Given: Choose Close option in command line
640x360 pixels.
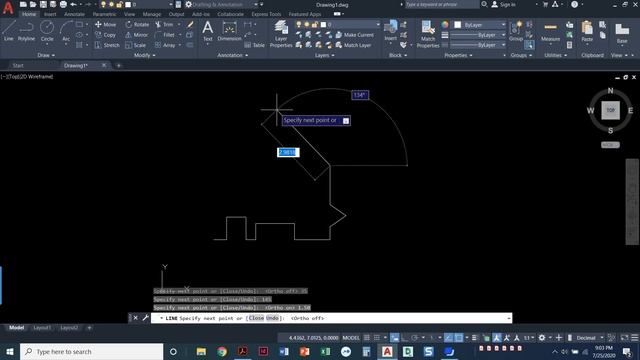Looking at the screenshot, I should (256, 318).
